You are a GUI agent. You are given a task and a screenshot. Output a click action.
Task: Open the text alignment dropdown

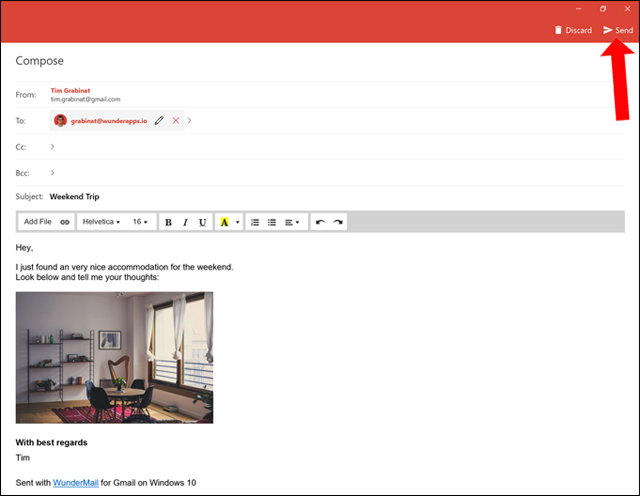(292, 222)
